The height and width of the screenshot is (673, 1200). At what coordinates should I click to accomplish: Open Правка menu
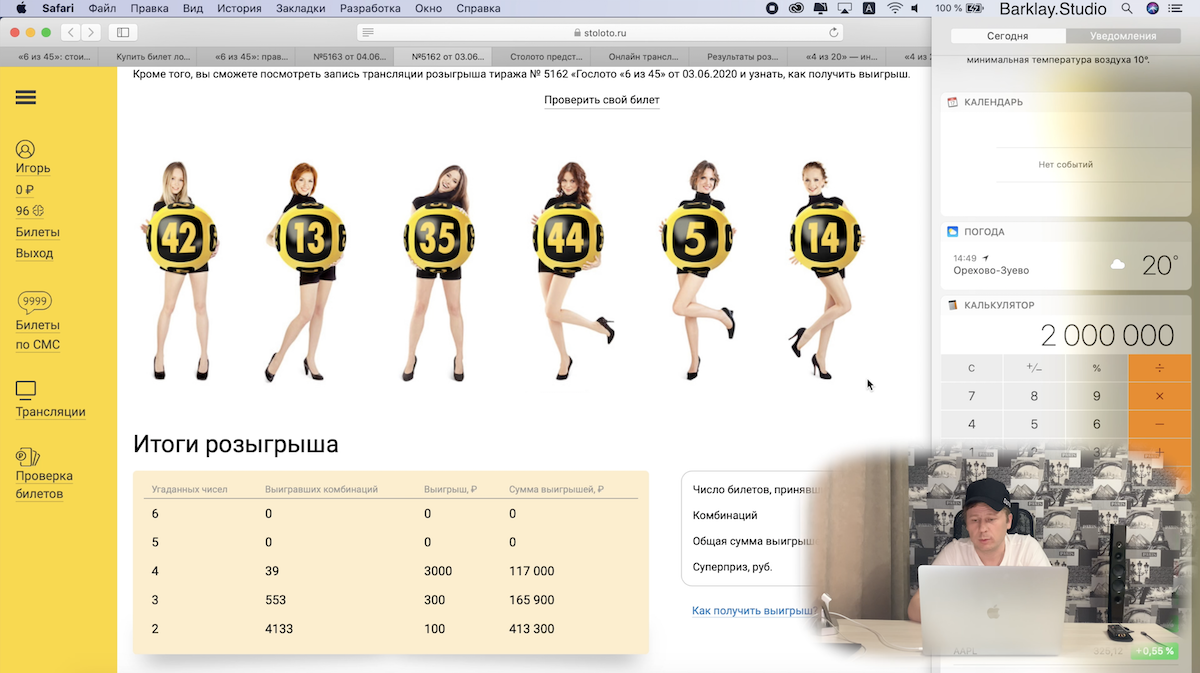point(150,8)
